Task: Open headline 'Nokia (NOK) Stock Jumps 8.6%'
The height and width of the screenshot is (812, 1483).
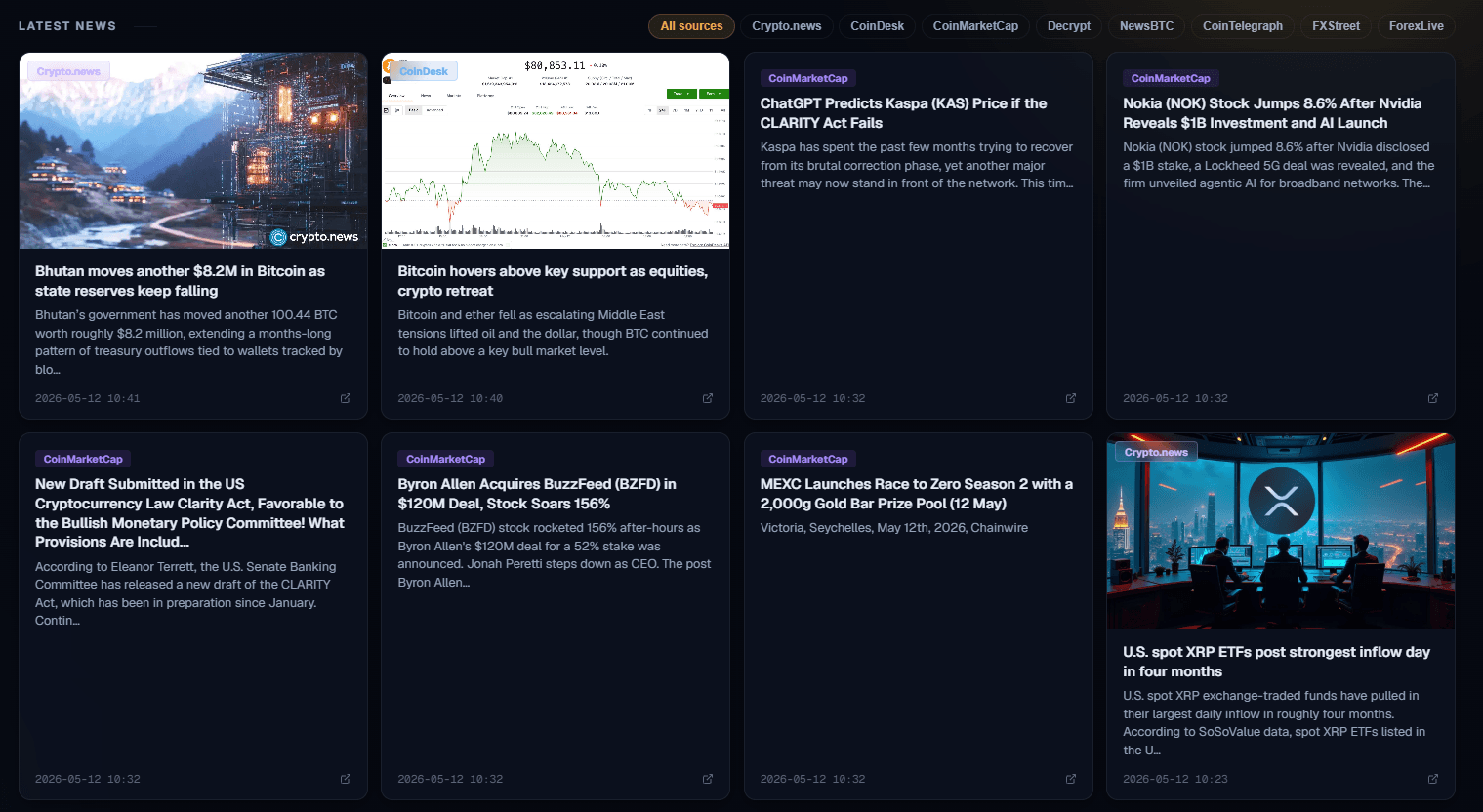Action: pyautogui.click(x=1272, y=113)
